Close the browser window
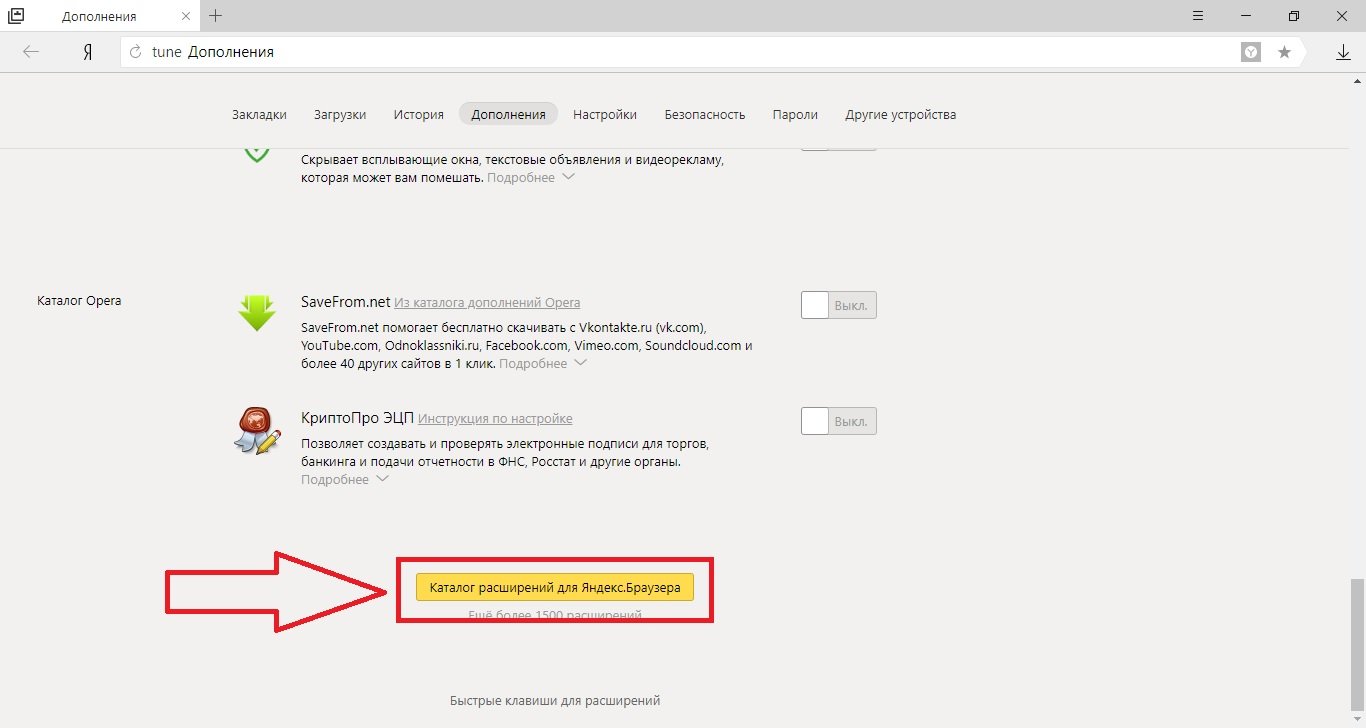1366x728 pixels. [x=1342, y=16]
